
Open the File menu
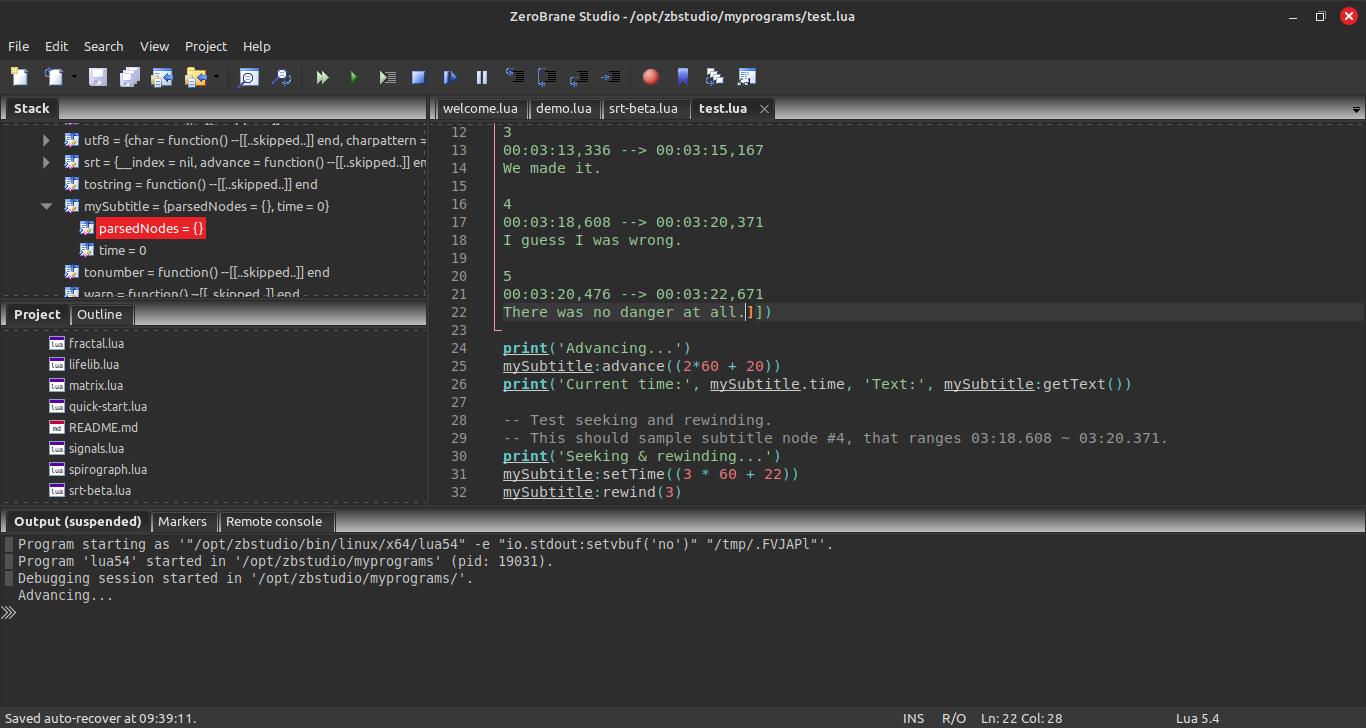[x=19, y=46]
